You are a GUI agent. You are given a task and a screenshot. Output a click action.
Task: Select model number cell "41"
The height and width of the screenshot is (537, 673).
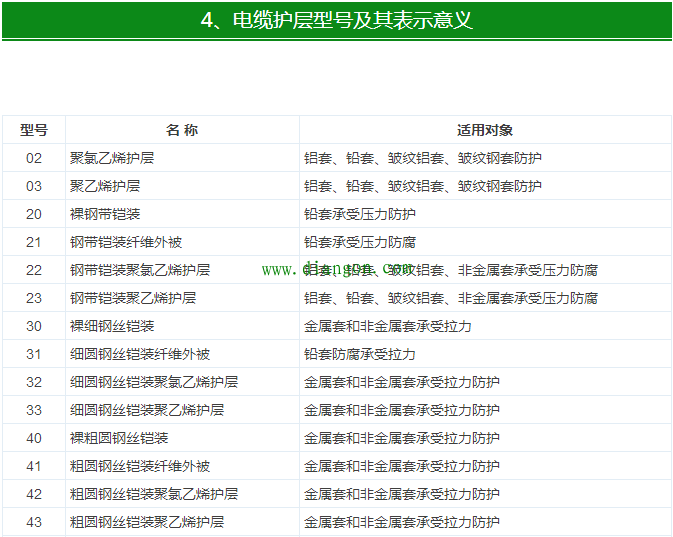click(34, 466)
